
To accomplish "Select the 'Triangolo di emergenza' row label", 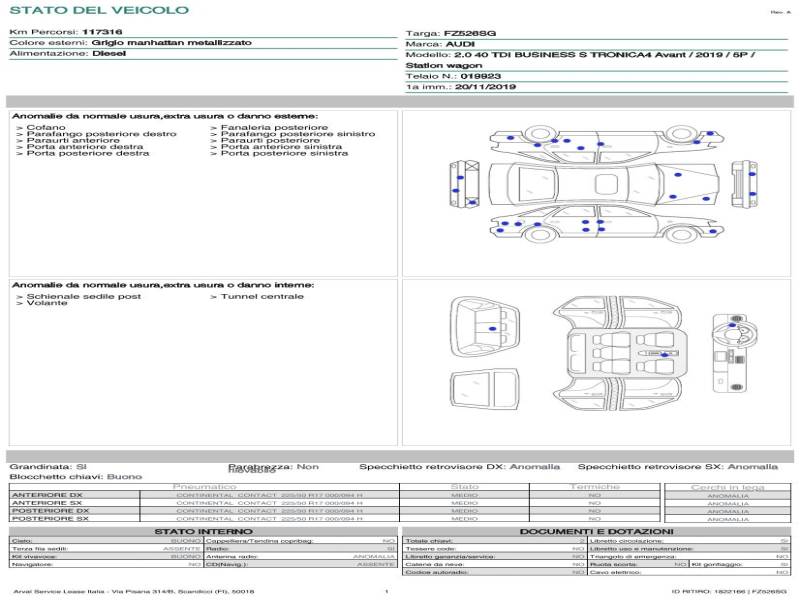I will pos(633,556).
